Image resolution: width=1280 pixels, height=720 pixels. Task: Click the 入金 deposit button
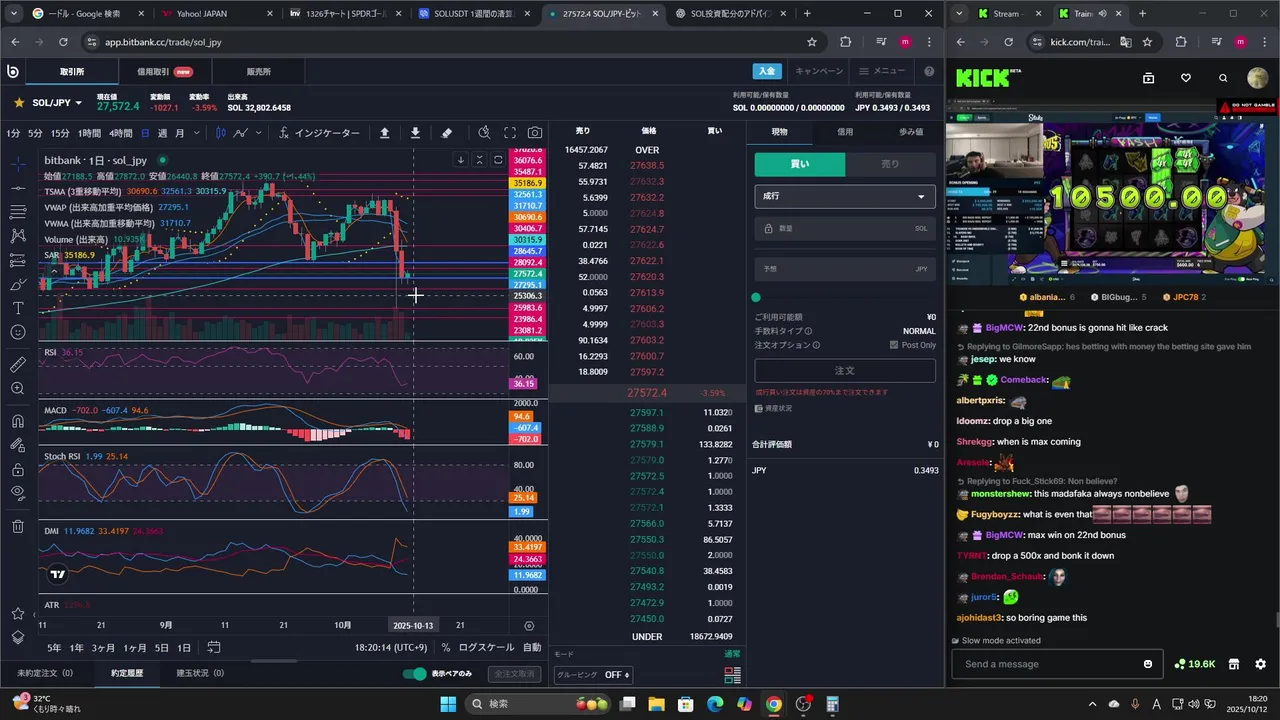pyautogui.click(x=766, y=71)
